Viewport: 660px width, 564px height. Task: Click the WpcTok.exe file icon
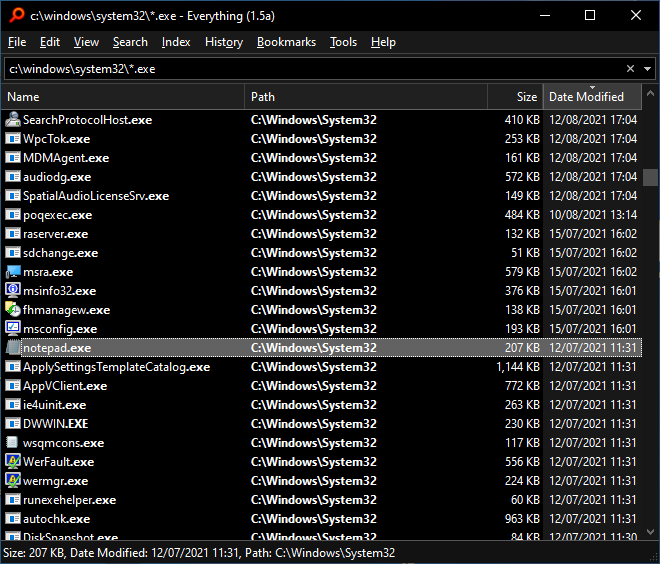click(13, 139)
